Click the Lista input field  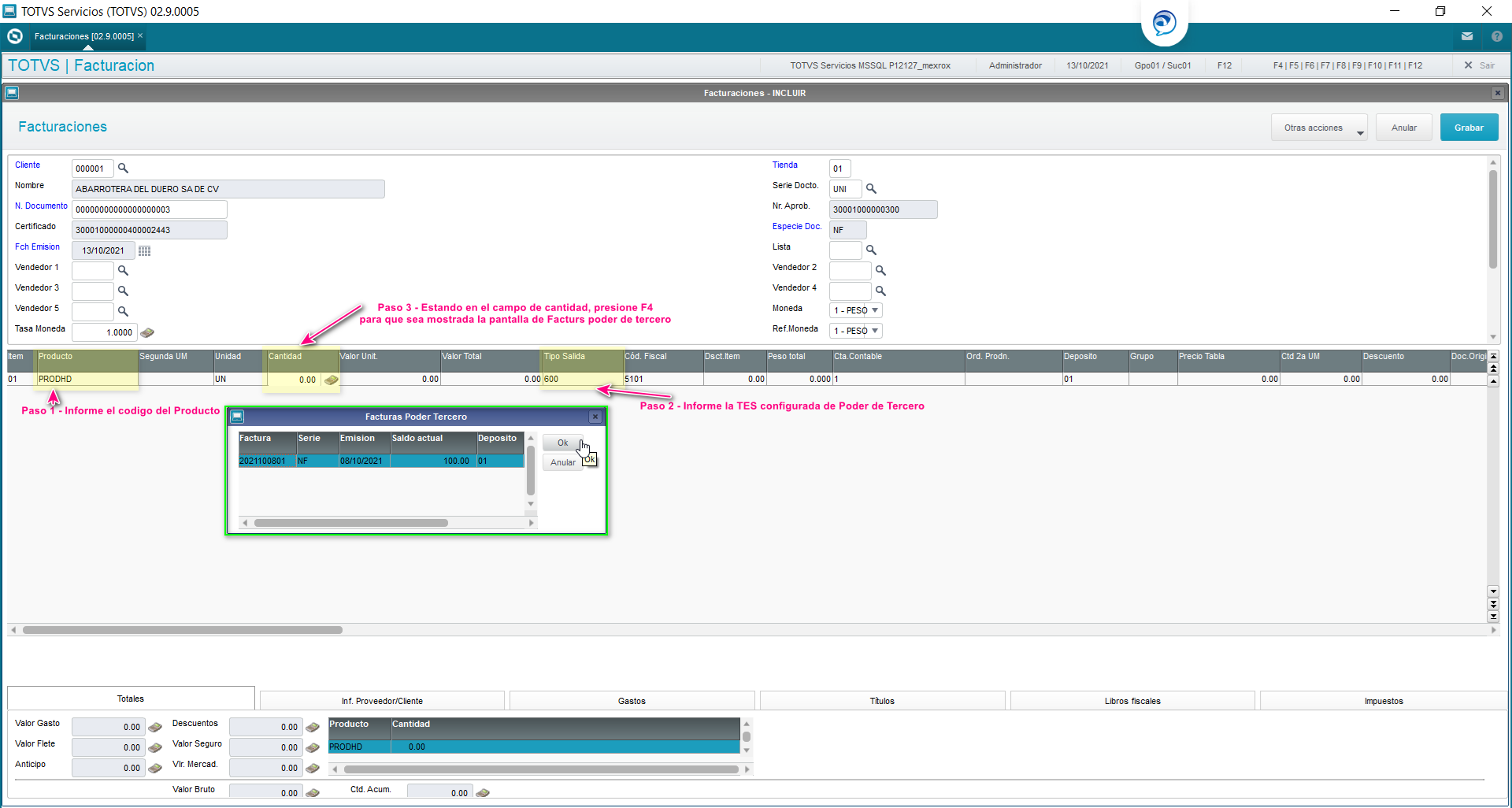click(845, 250)
